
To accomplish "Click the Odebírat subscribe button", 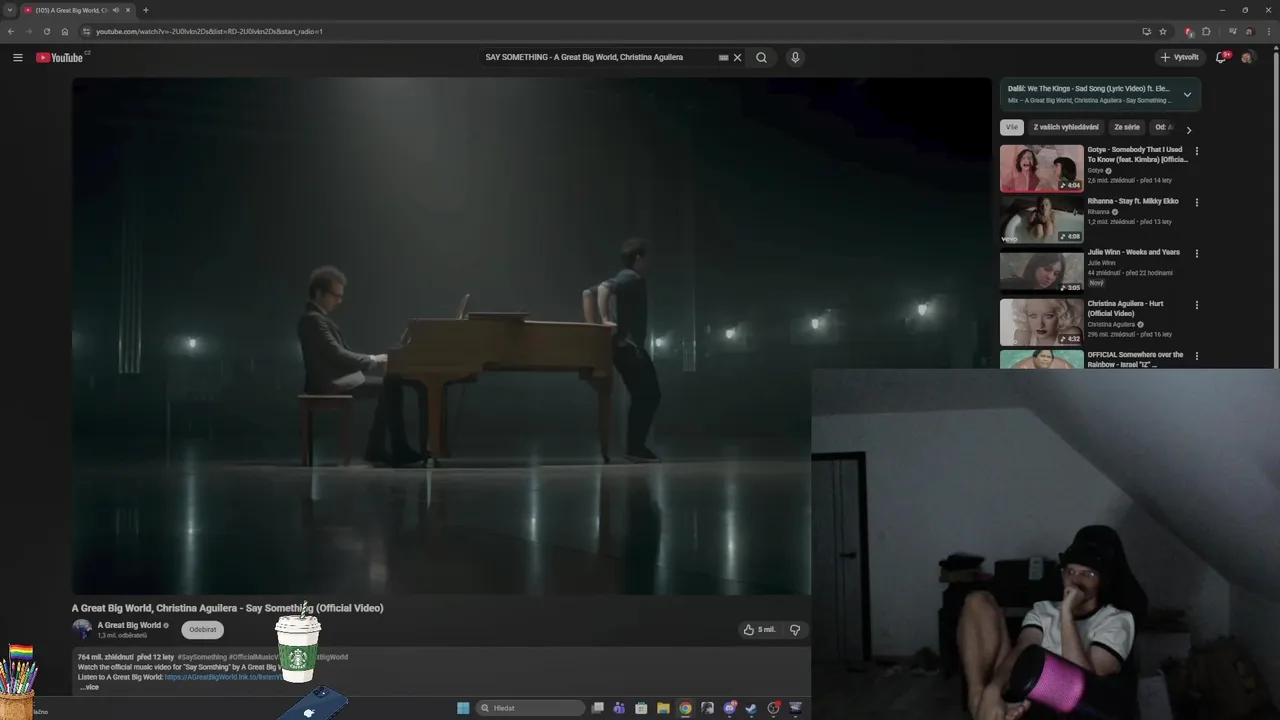I will click(x=203, y=630).
